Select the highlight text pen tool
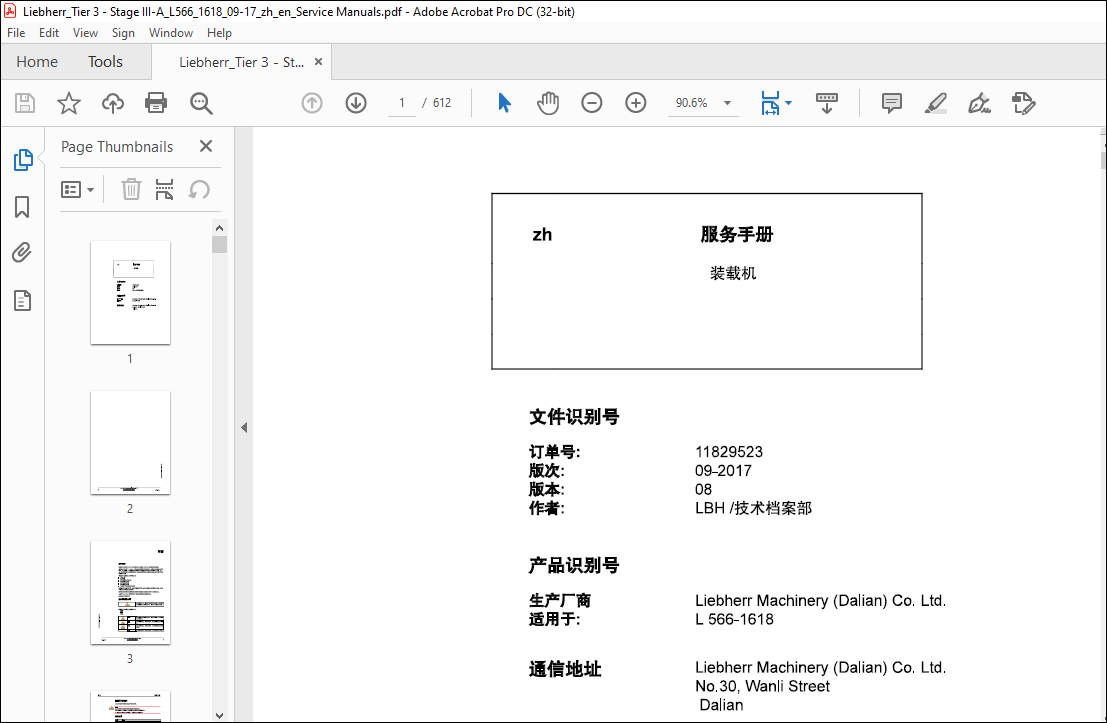 (x=935, y=103)
